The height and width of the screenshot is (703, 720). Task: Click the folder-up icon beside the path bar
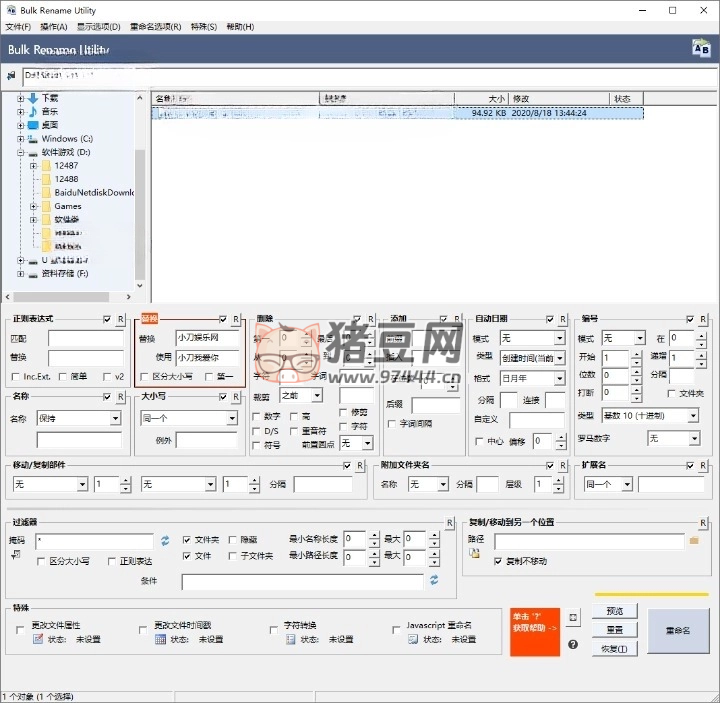11,75
